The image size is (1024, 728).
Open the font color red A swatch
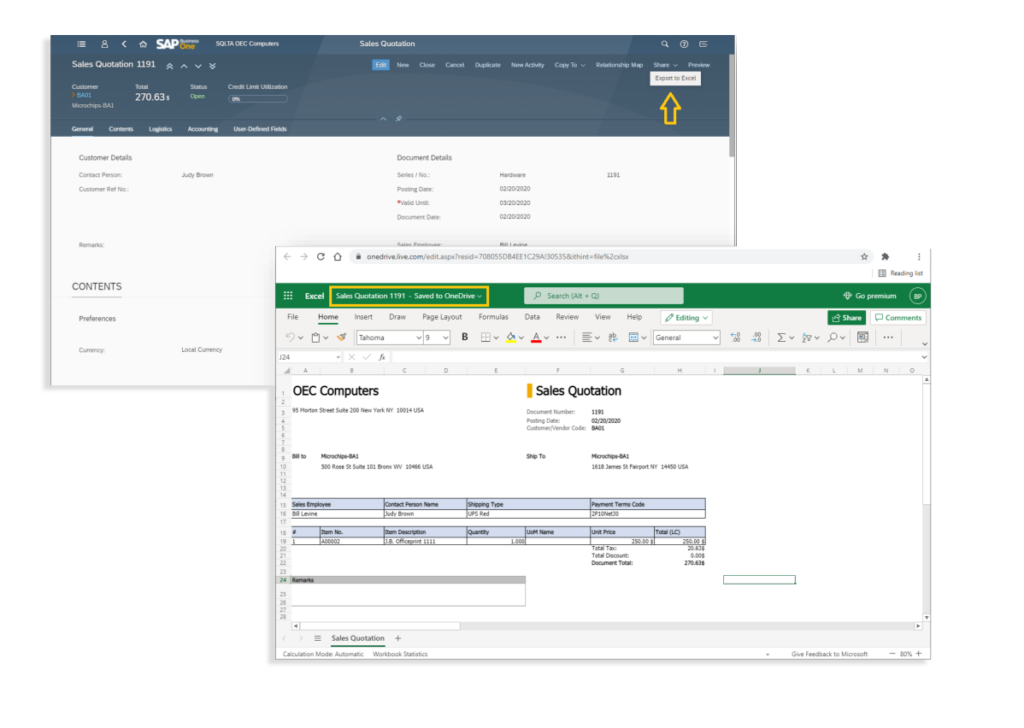536,338
